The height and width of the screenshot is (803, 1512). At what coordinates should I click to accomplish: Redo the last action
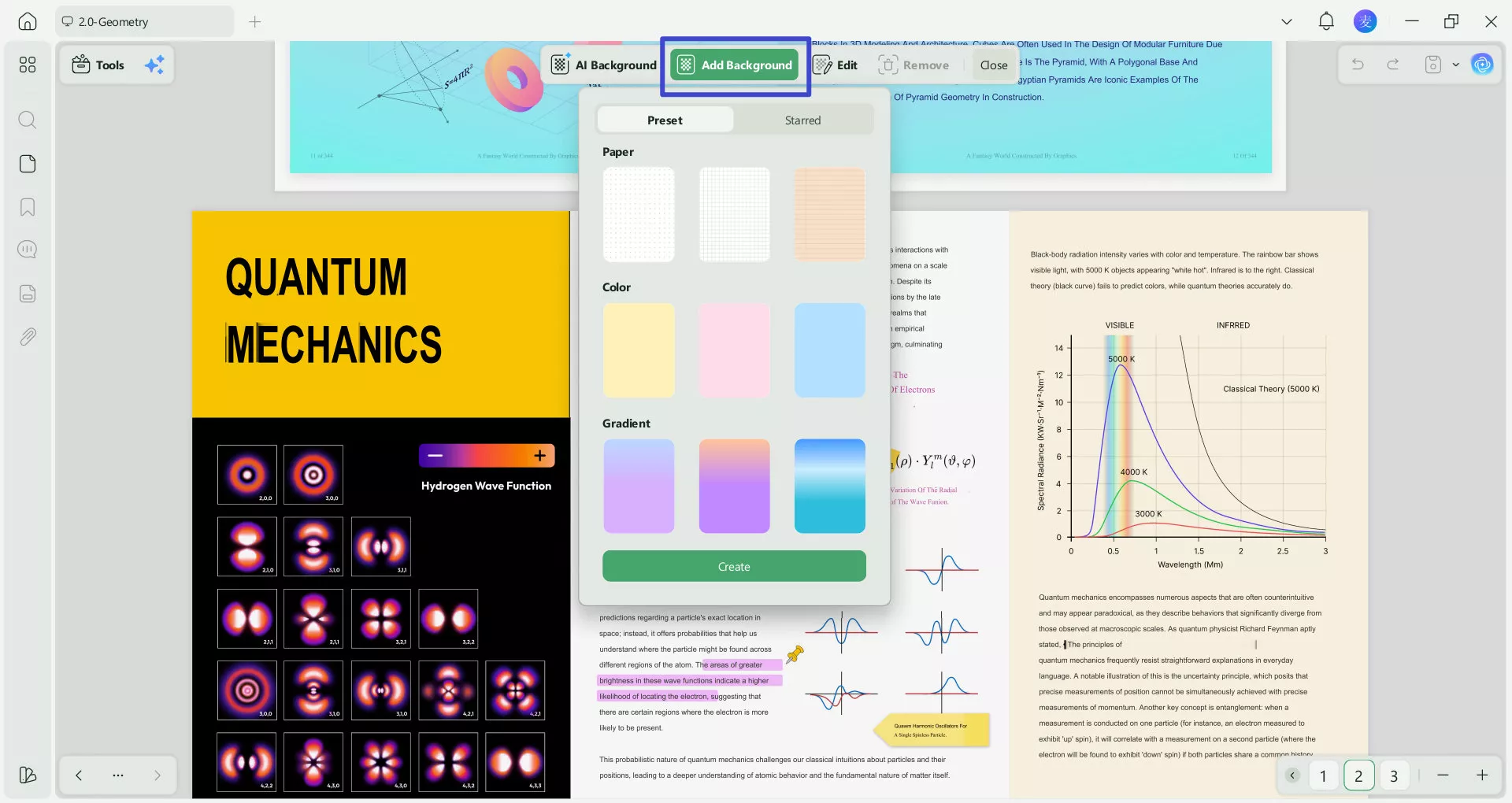[1393, 65]
